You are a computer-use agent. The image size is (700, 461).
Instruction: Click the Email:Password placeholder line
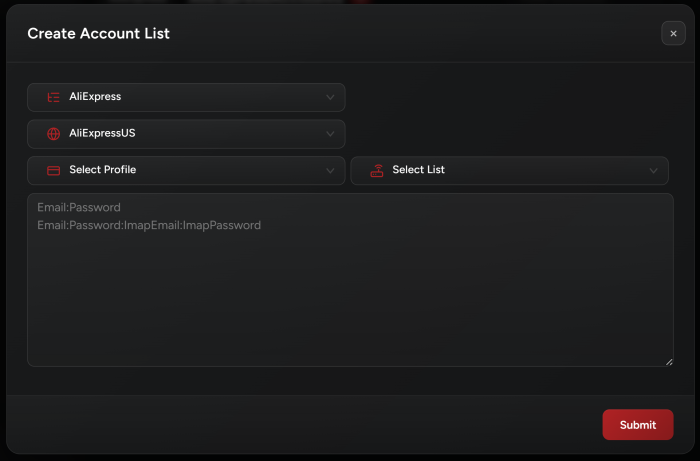tap(79, 208)
